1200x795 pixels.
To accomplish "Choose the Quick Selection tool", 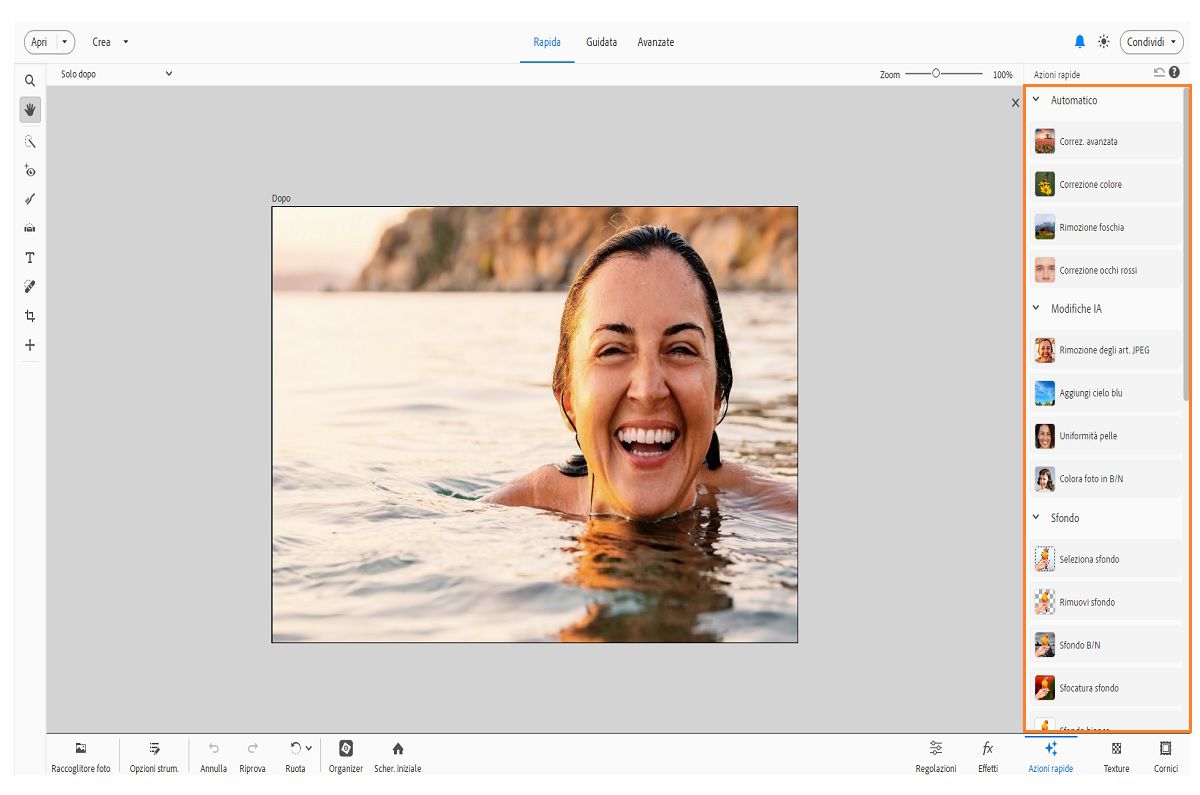I will click(x=30, y=141).
